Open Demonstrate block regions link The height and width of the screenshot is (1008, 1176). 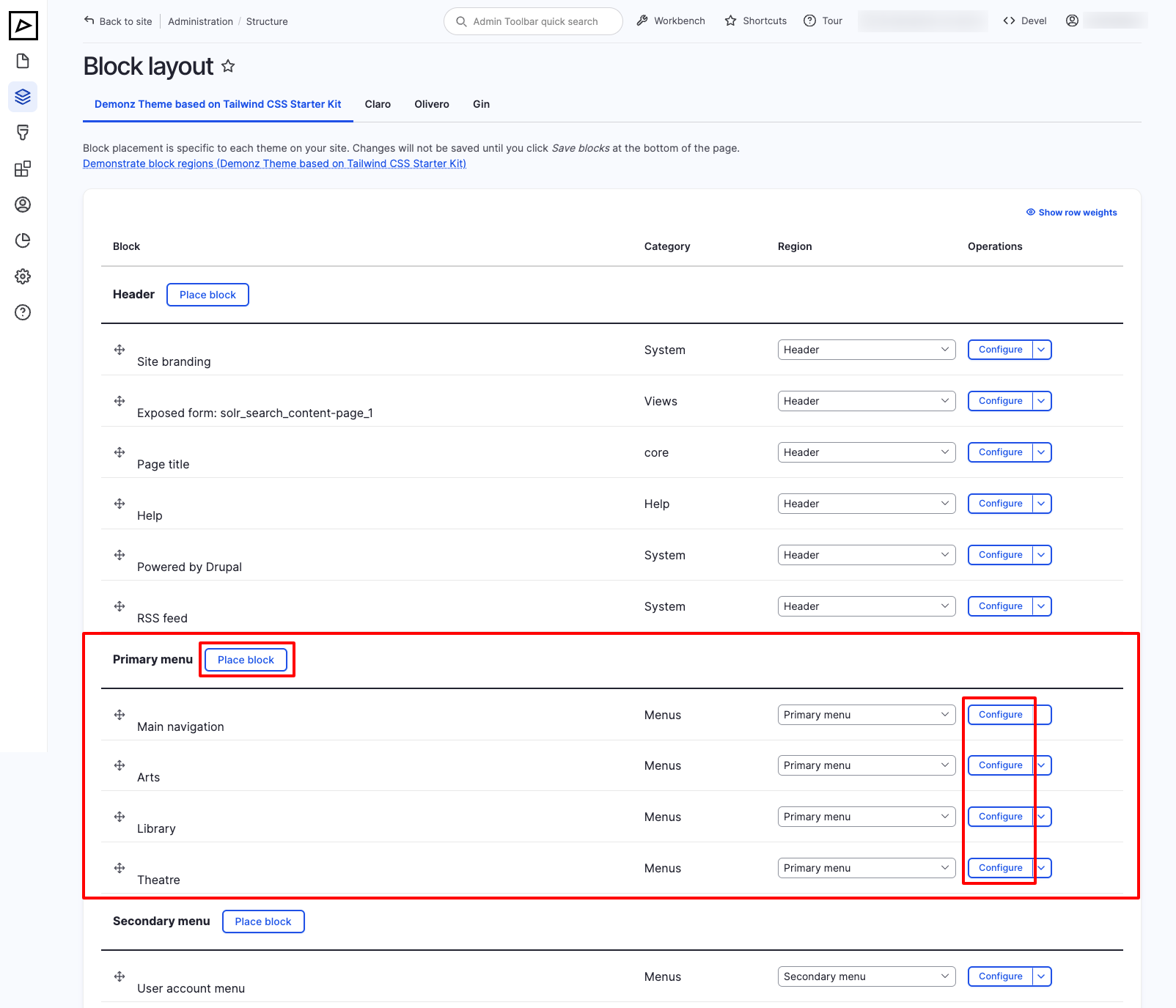coord(274,163)
